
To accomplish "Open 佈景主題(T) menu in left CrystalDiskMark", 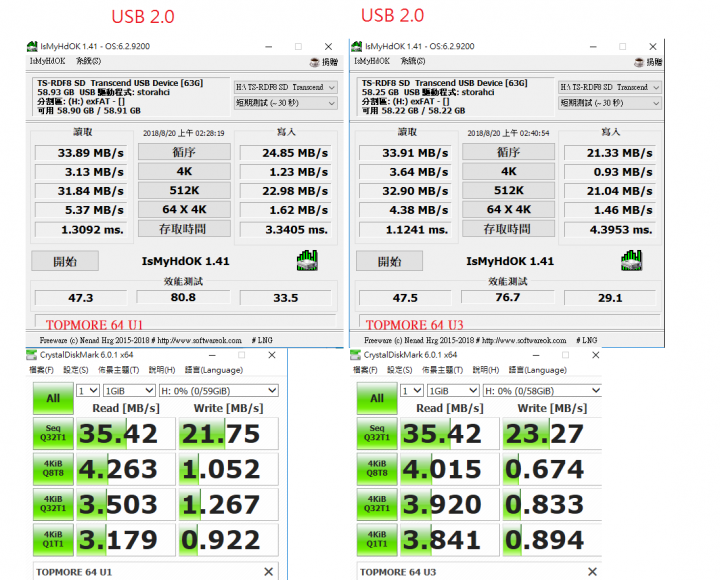I will [118, 370].
